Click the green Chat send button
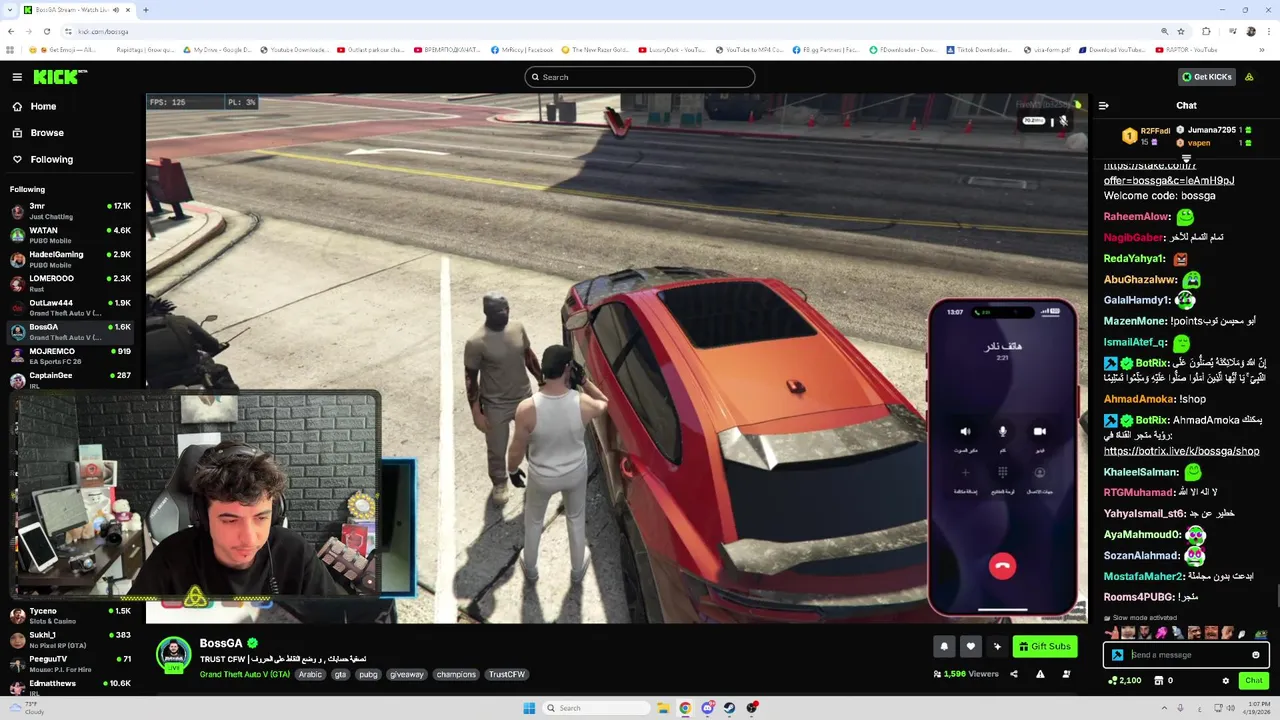This screenshot has width=1280, height=720. click(x=1253, y=681)
